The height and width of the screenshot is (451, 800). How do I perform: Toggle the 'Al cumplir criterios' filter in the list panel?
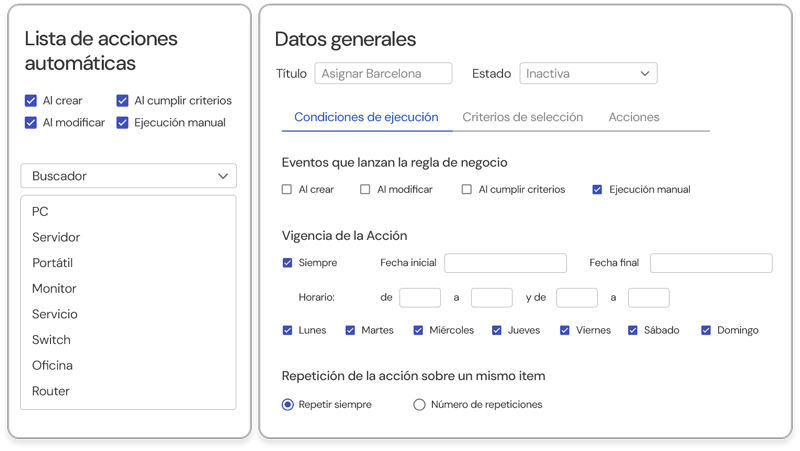click(x=122, y=101)
